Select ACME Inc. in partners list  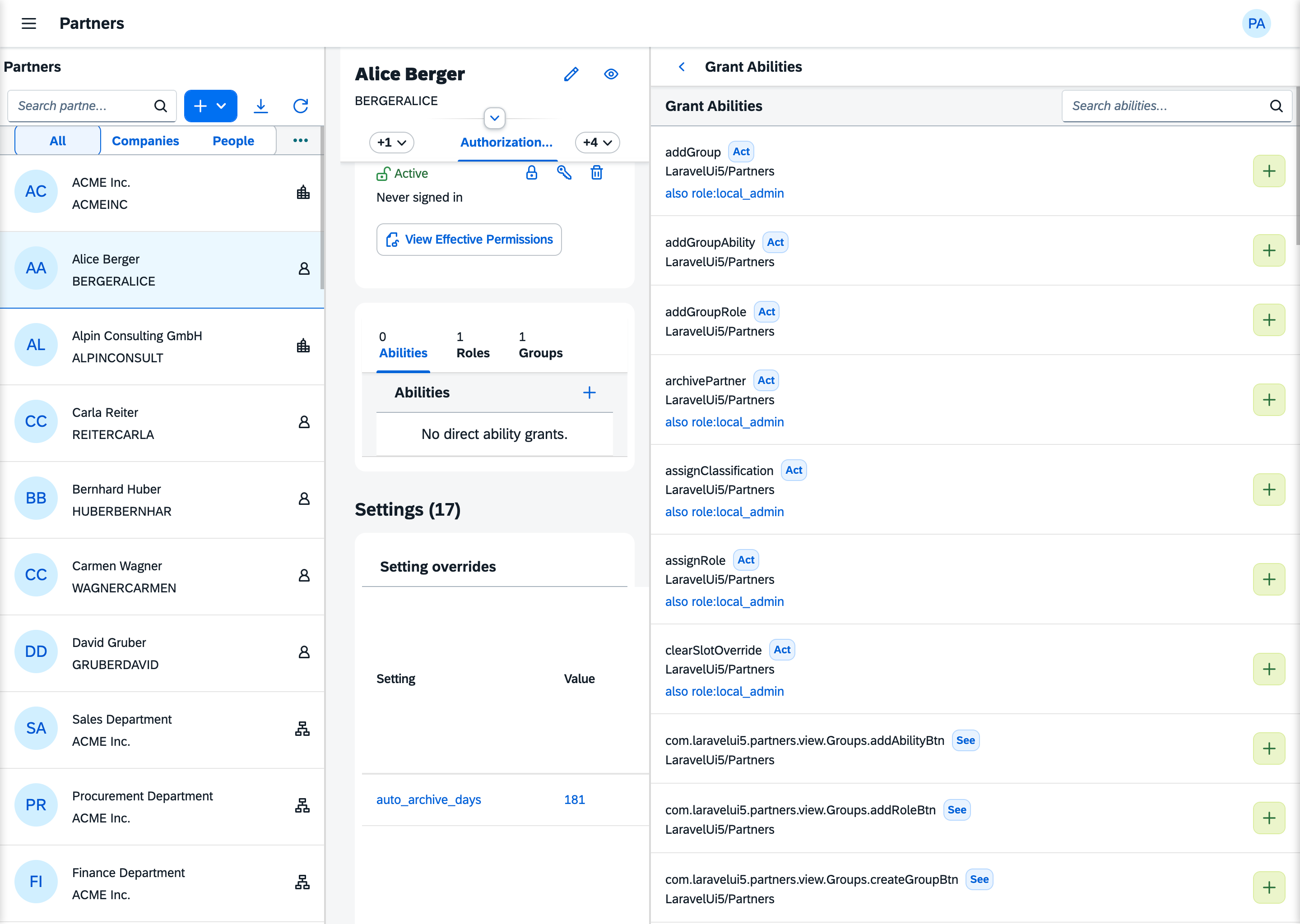click(162, 193)
